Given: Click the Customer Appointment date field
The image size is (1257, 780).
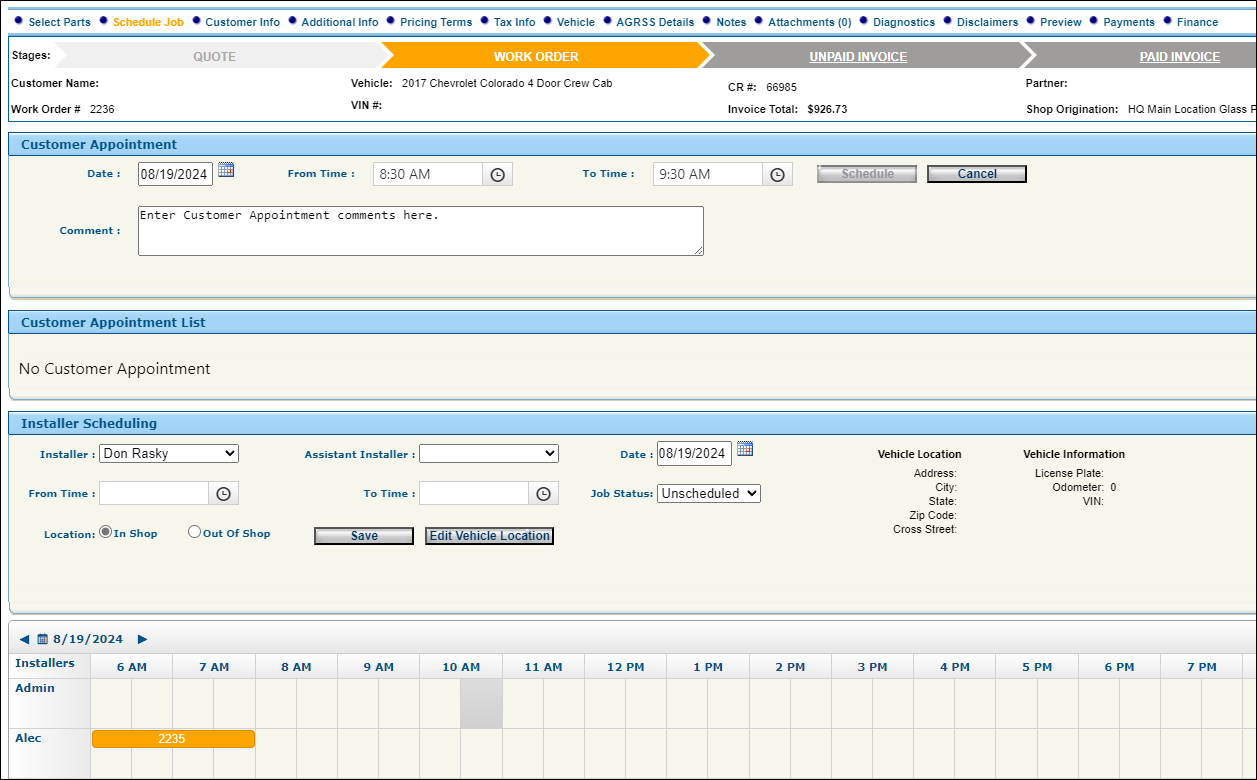Looking at the screenshot, I should pyautogui.click(x=175, y=174).
